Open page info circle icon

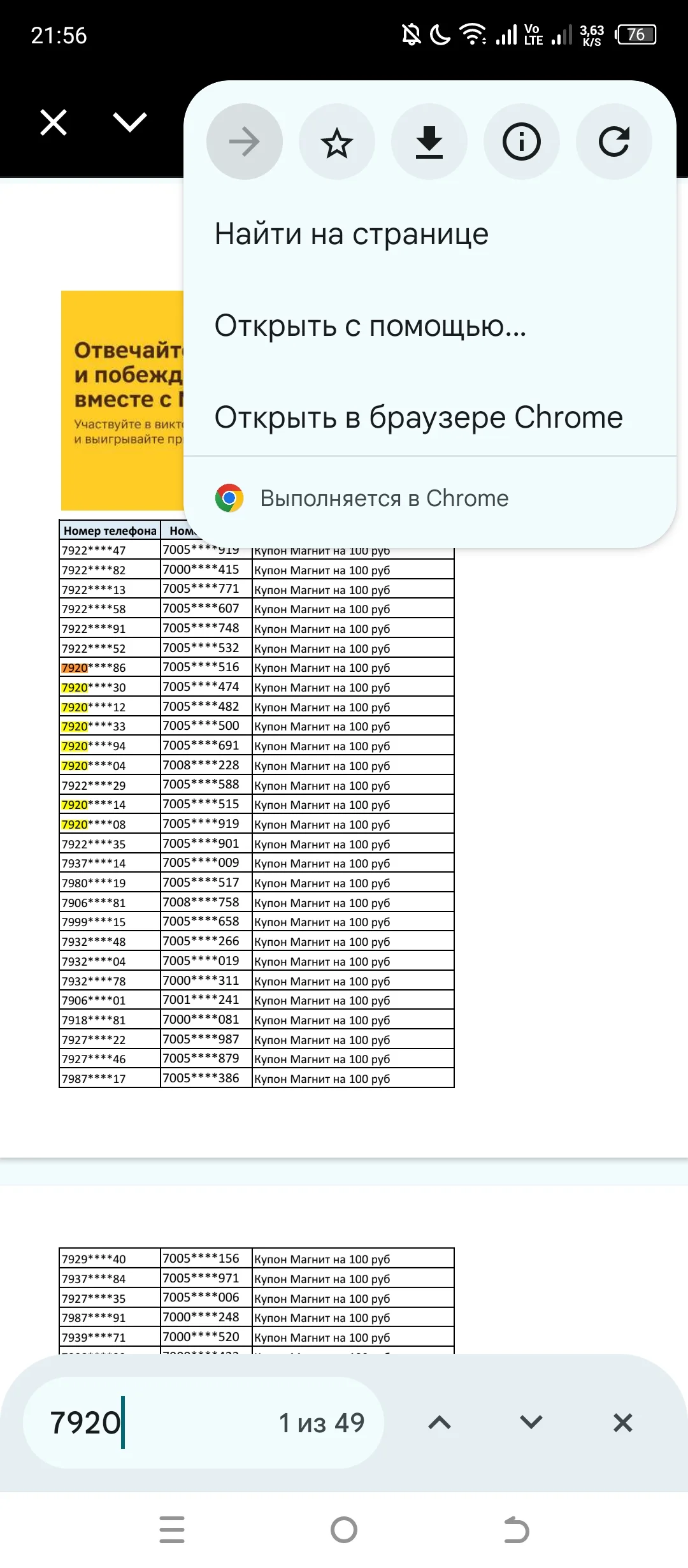tap(522, 142)
